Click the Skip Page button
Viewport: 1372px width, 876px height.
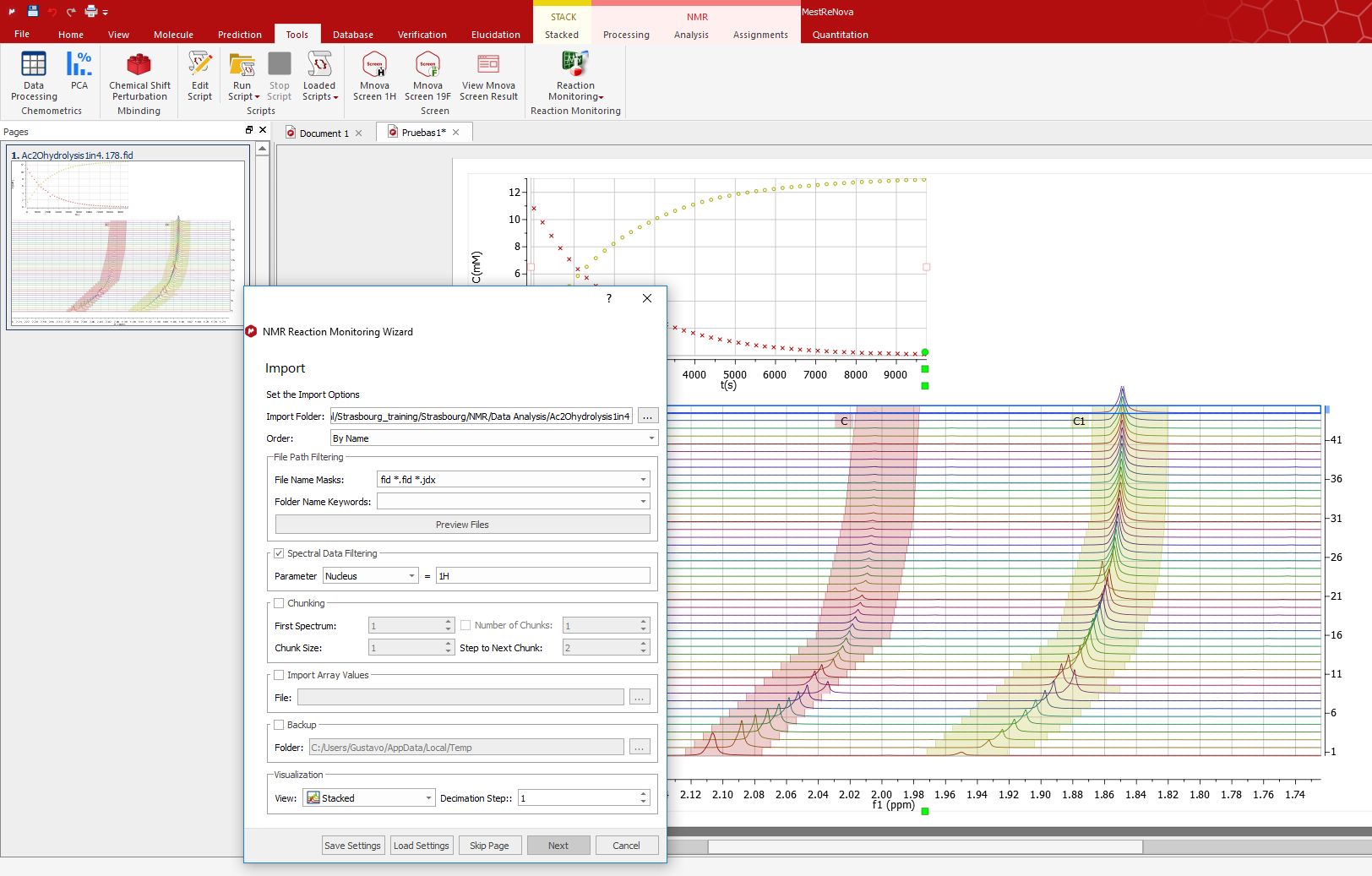coord(490,846)
